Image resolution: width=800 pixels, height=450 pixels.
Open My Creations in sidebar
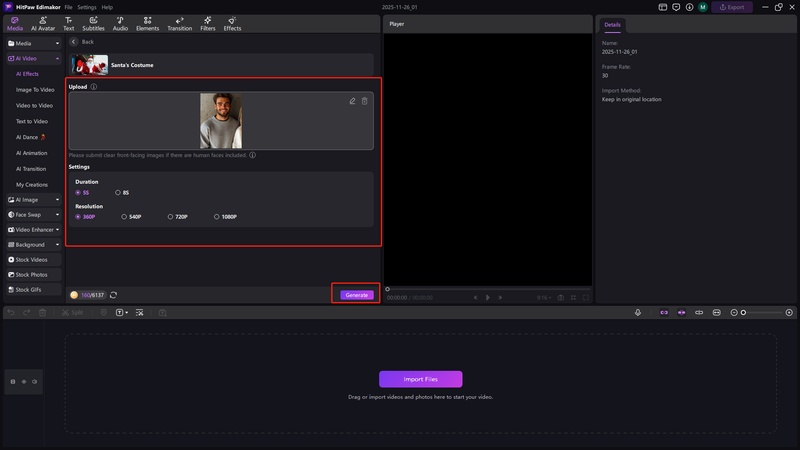tap(32, 185)
